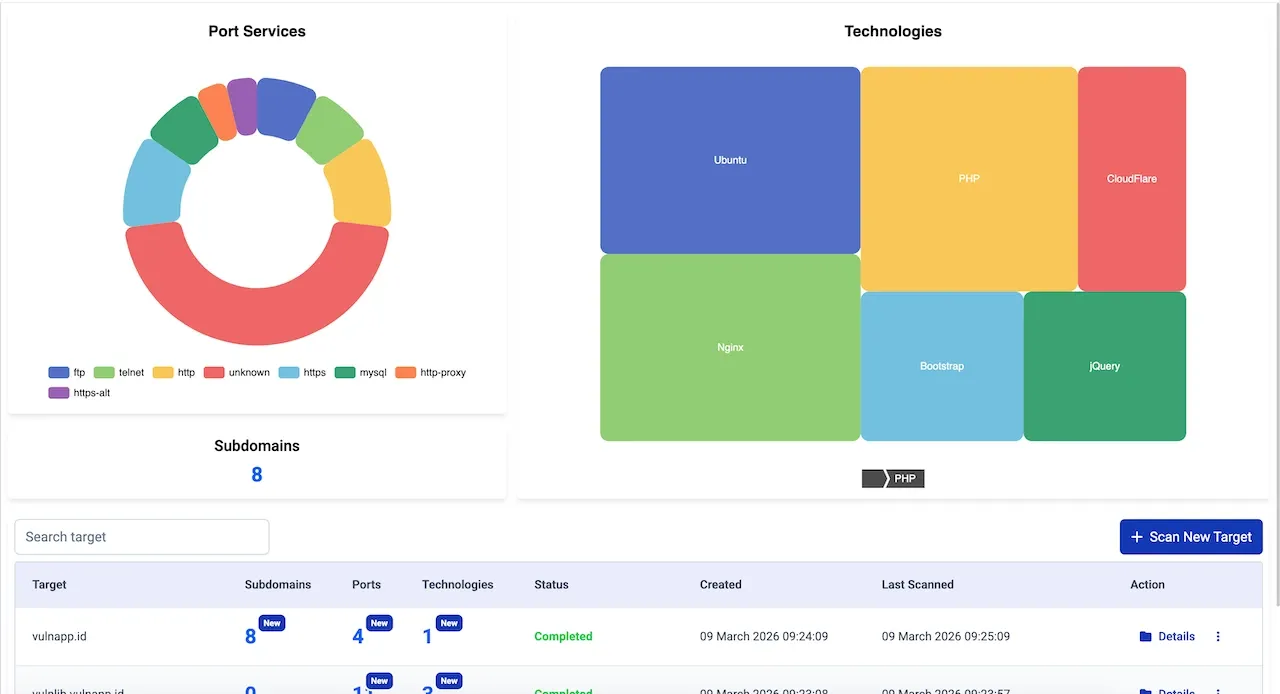Click the folder icon beside Details for vulnapp.id

[1145, 637]
